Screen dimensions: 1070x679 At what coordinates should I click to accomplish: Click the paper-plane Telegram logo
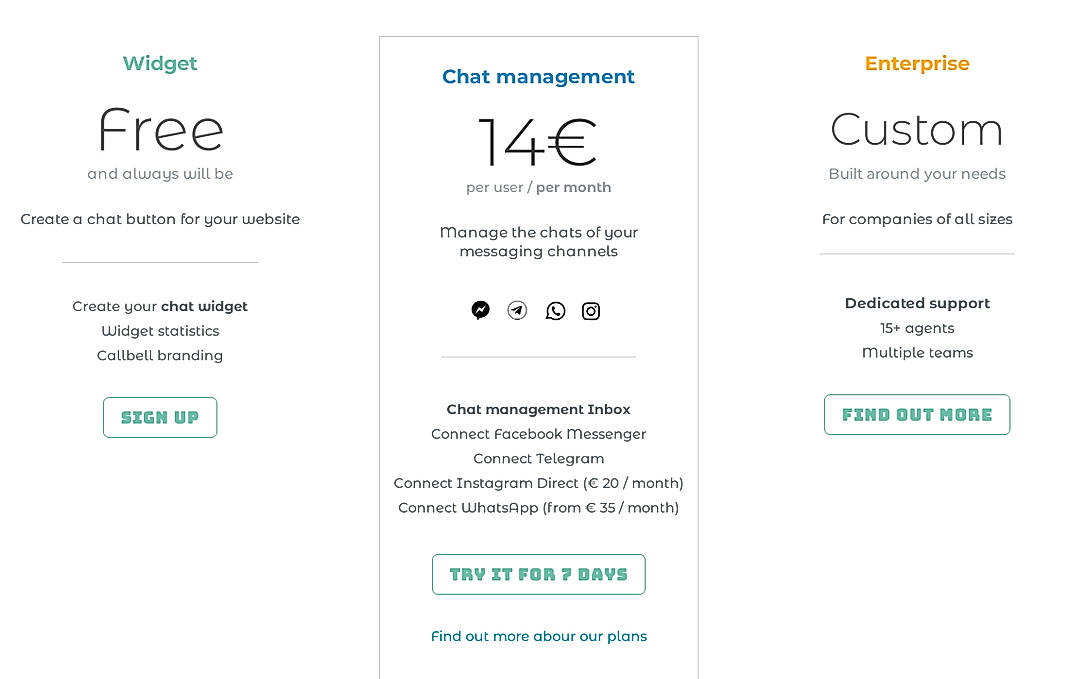[x=517, y=311]
